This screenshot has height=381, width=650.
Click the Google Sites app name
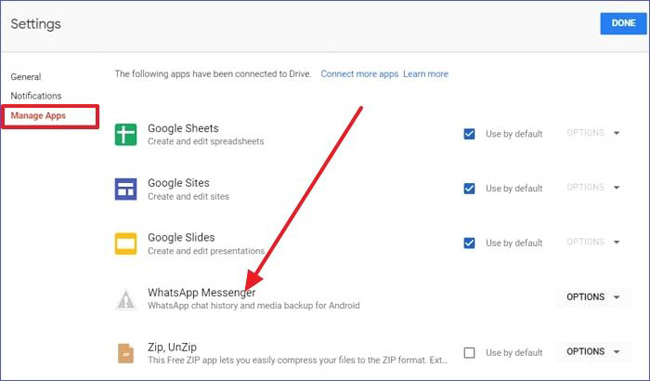[x=178, y=183]
